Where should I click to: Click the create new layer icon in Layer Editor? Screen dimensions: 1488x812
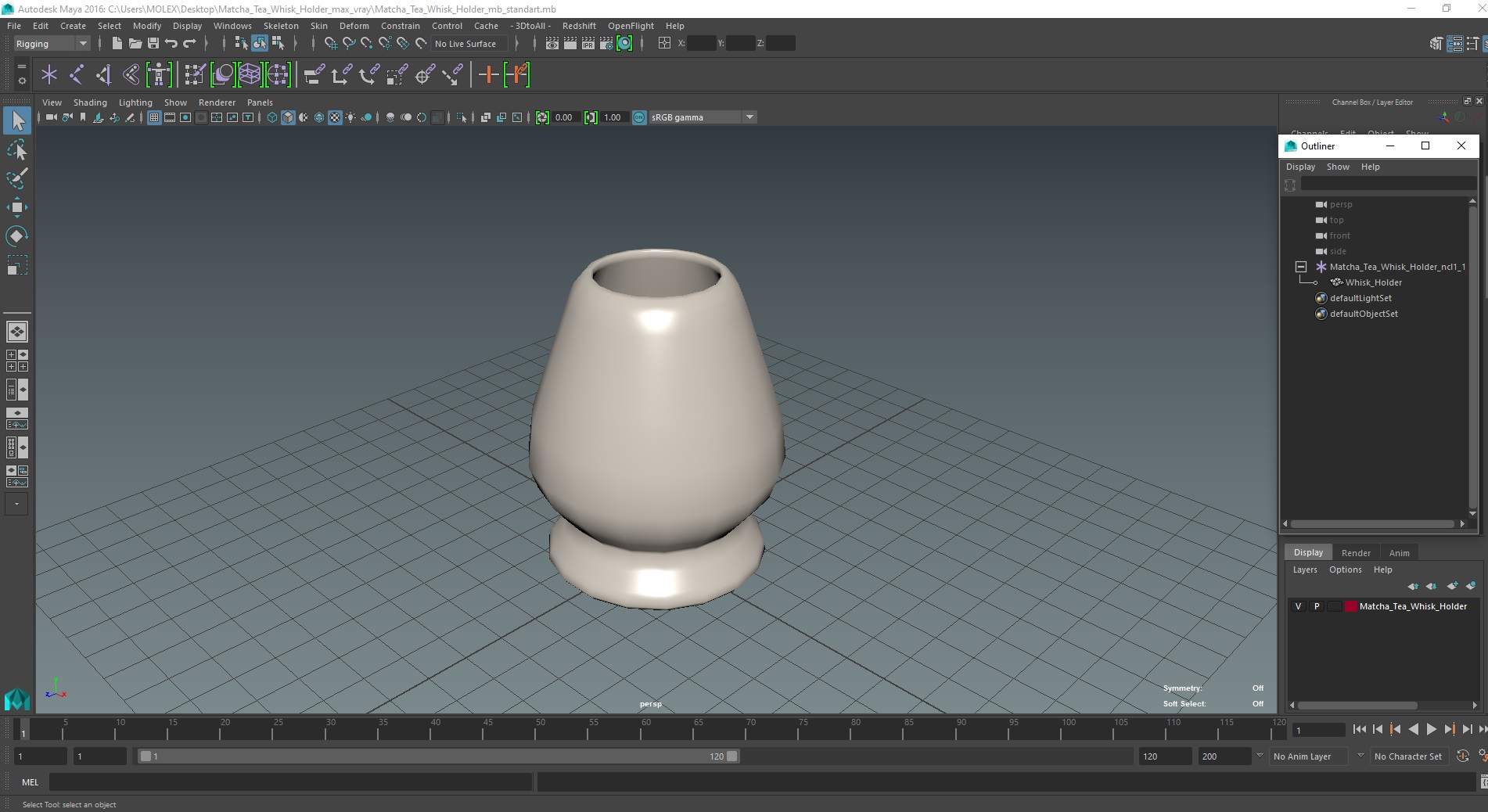tap(1453, 586)
